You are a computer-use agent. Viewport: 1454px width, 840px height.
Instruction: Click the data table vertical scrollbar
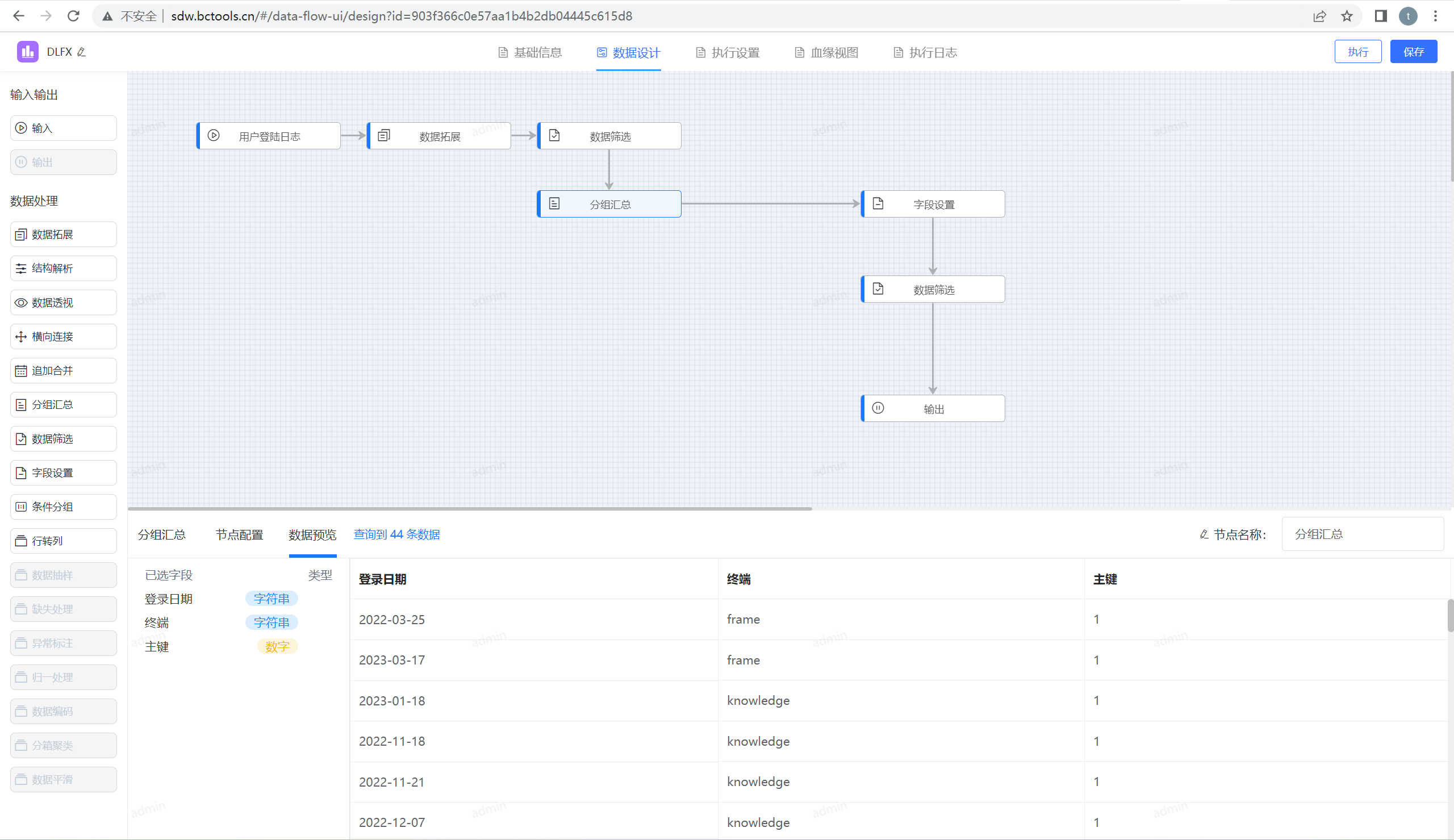pyautogui.click(x=1450, y=616)
